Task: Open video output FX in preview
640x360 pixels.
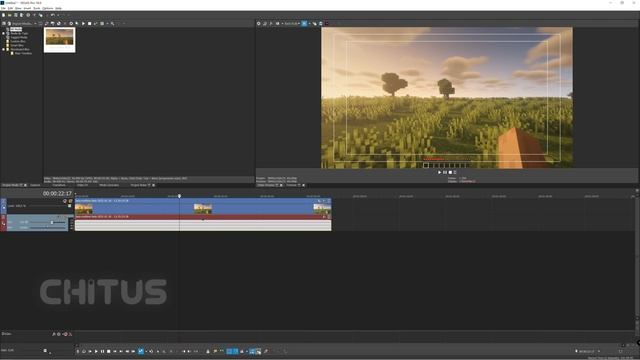Action: point(271,24)
